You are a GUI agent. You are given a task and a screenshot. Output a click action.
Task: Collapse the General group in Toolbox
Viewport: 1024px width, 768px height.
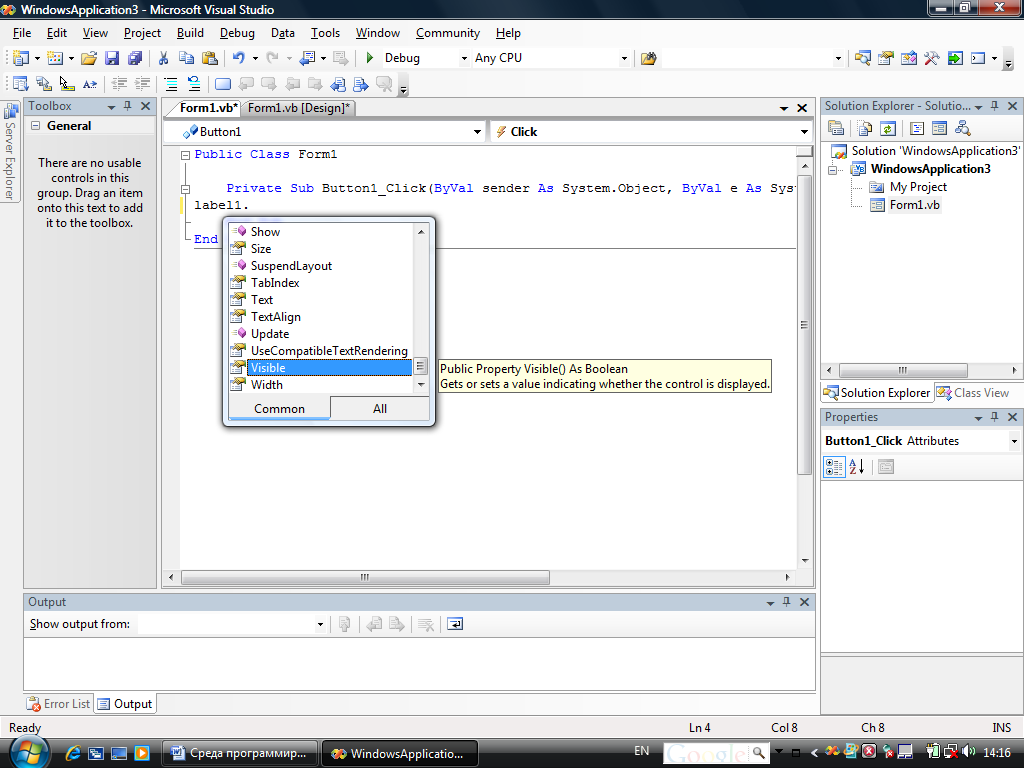(x=35, y=126)
